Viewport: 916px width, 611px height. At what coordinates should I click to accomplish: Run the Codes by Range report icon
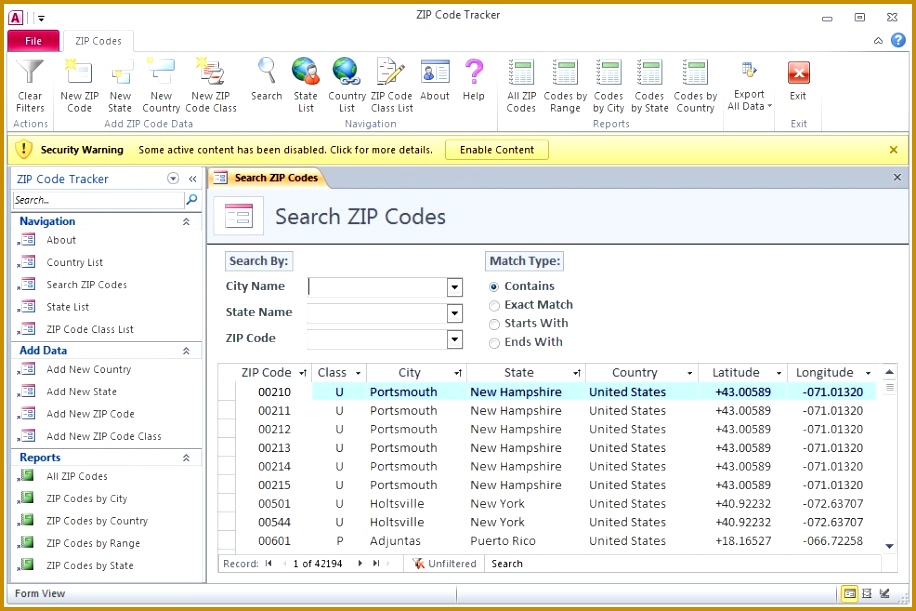[x=565, y=72]
